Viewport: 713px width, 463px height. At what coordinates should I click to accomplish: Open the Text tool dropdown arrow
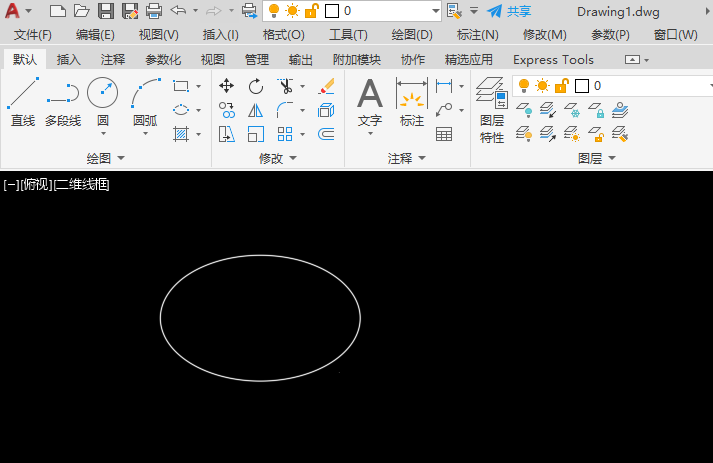tap(370, 134)
